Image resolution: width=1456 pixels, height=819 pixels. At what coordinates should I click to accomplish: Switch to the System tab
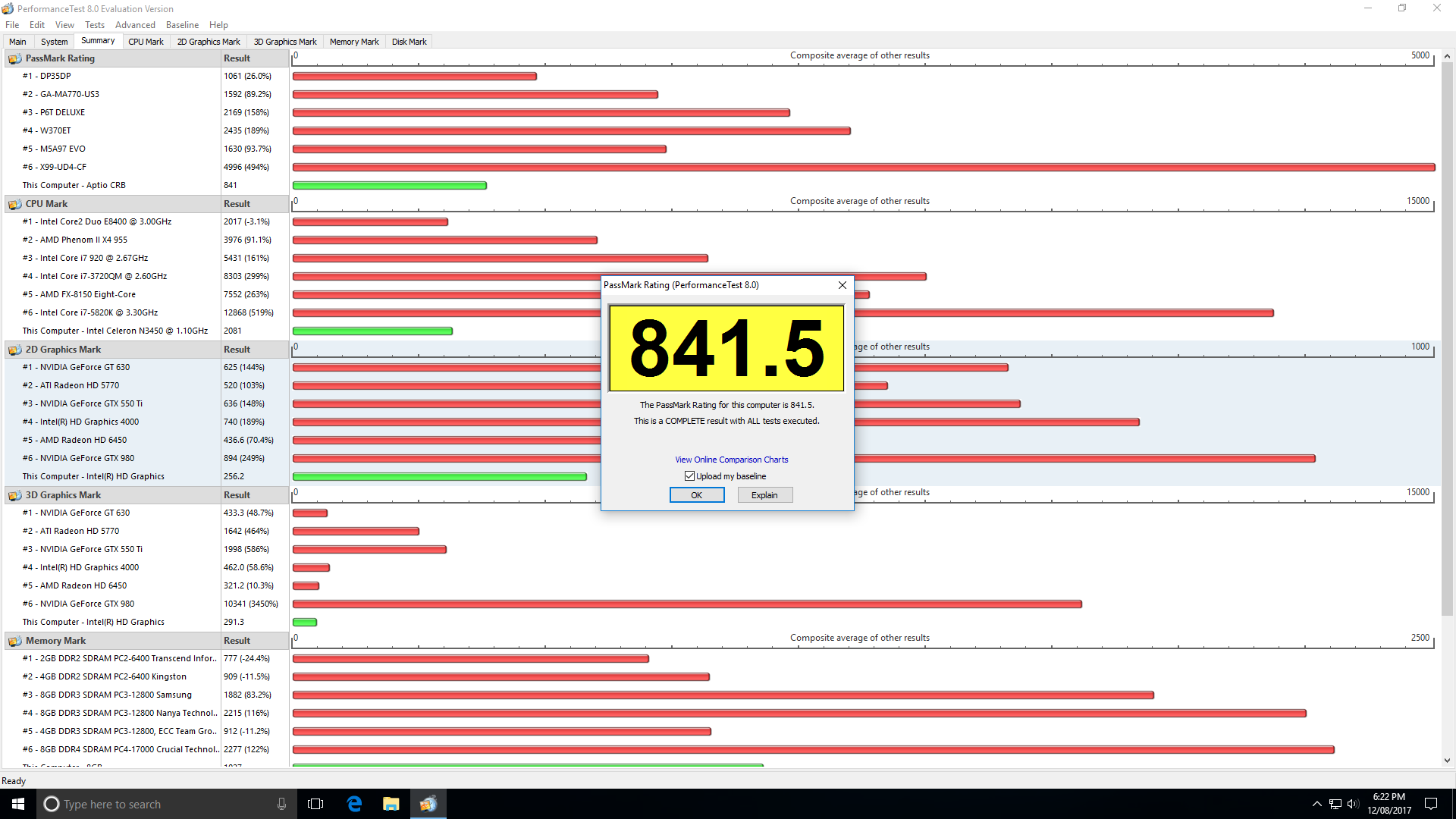point(55,42)
